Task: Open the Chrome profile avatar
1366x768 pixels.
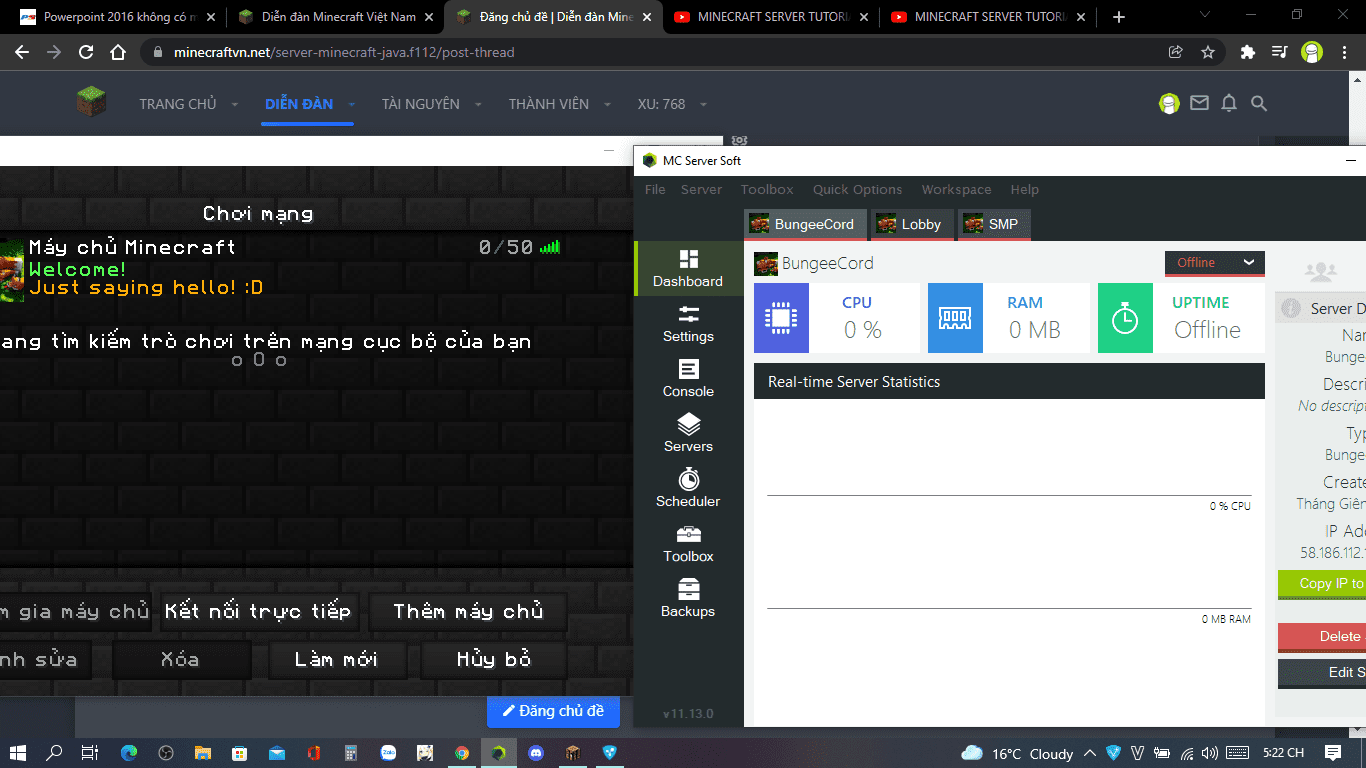Action: pyautogui.click(x=1312, y=52)
